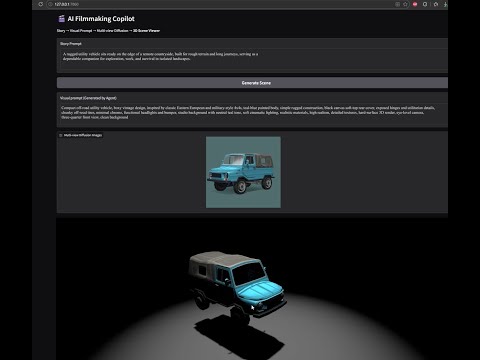This screenshot has width=480, height=360.
Task: Click the 'Multi-view Diffusion Images' label text
Action: (83, 135)
